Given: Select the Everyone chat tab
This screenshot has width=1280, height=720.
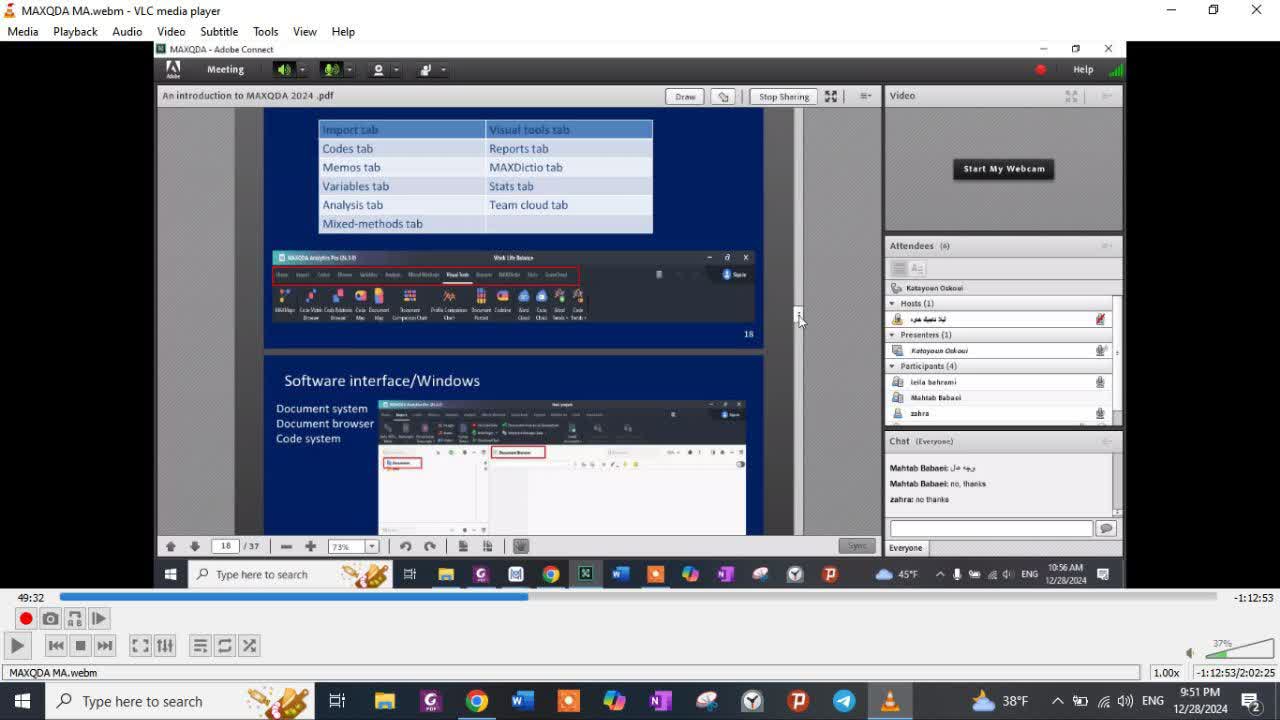Looking at the screenshot, I should click(x=906, y=548).
